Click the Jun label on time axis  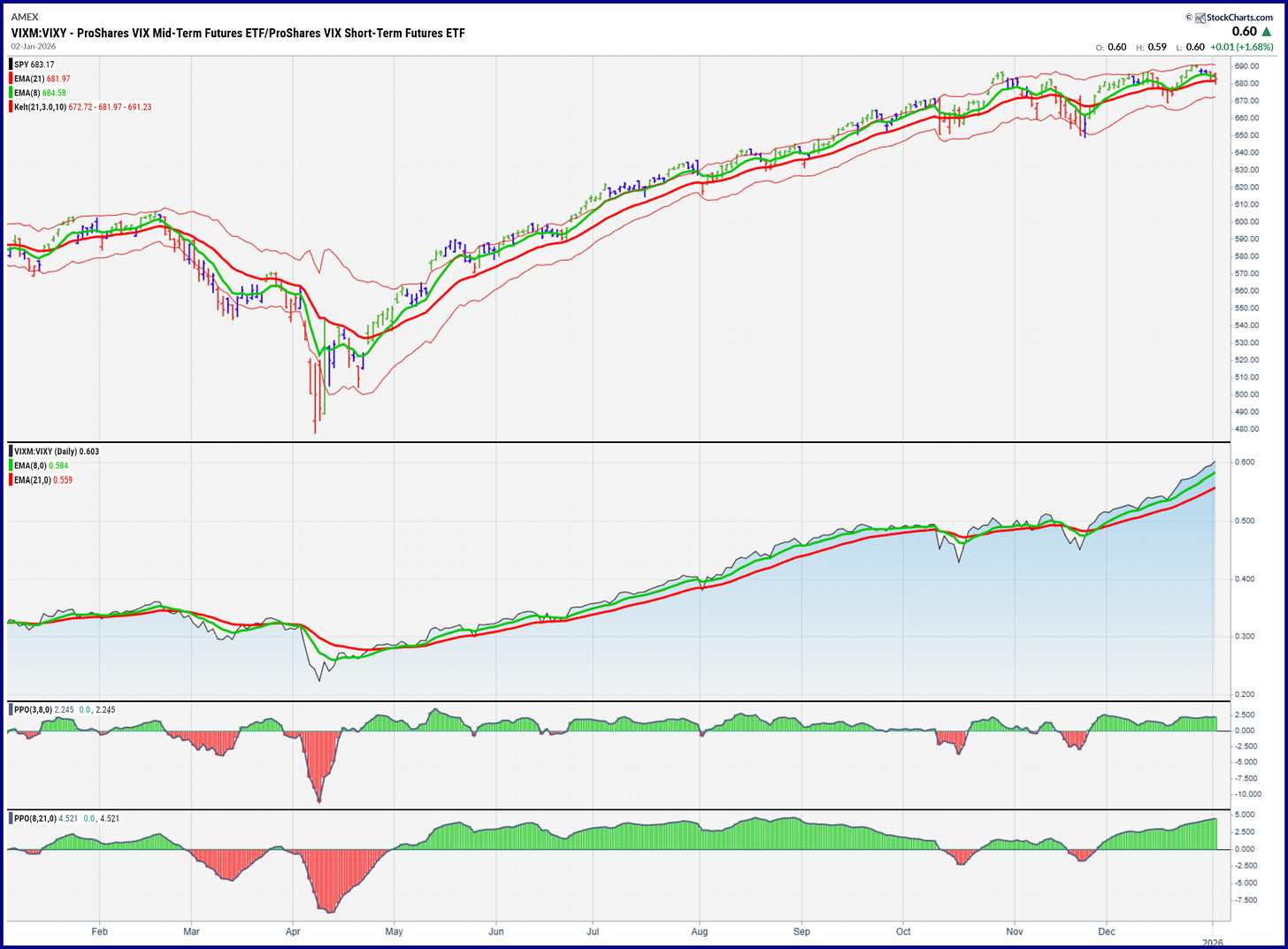click(496, 931)
